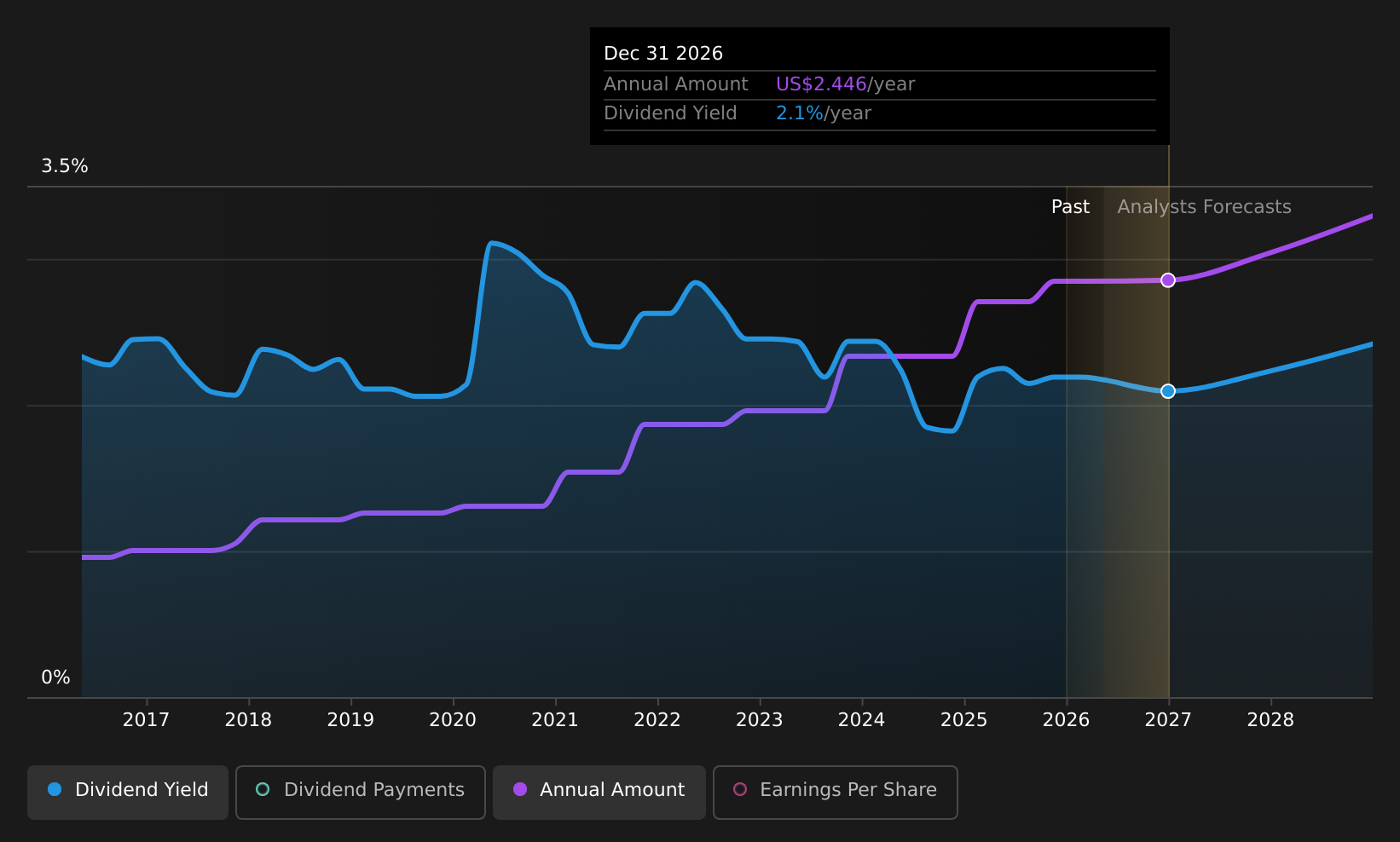Click the Annual Amount tooltip row label
Viewport: 1400px width, 842px height.
pyautogui.click(x=676, y=84)
